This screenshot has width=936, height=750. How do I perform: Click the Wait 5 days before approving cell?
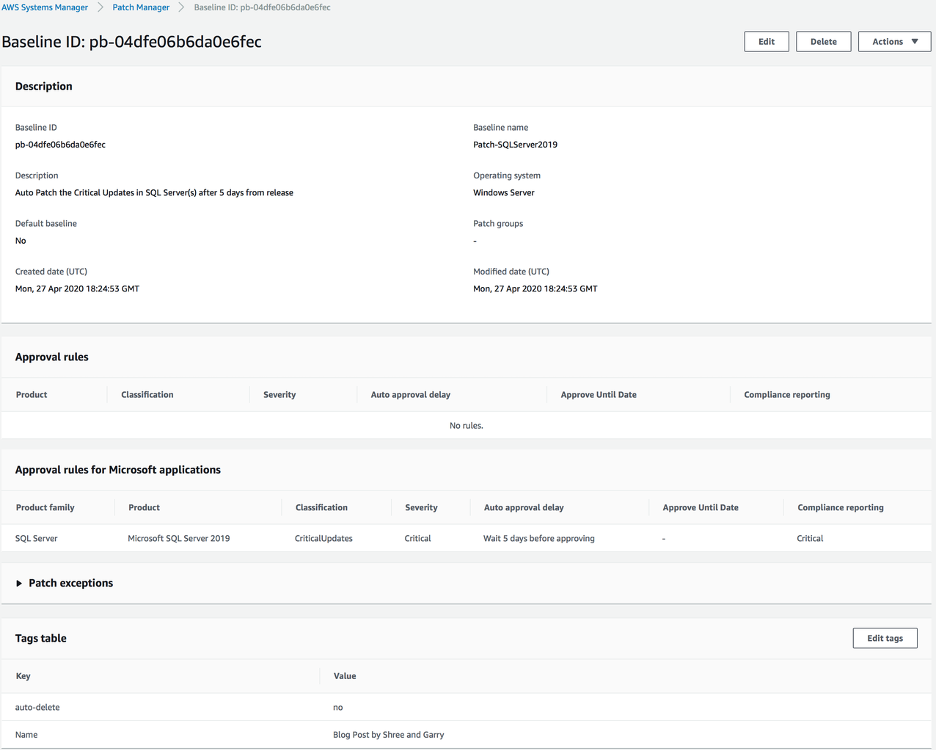[x=539, y=537]
